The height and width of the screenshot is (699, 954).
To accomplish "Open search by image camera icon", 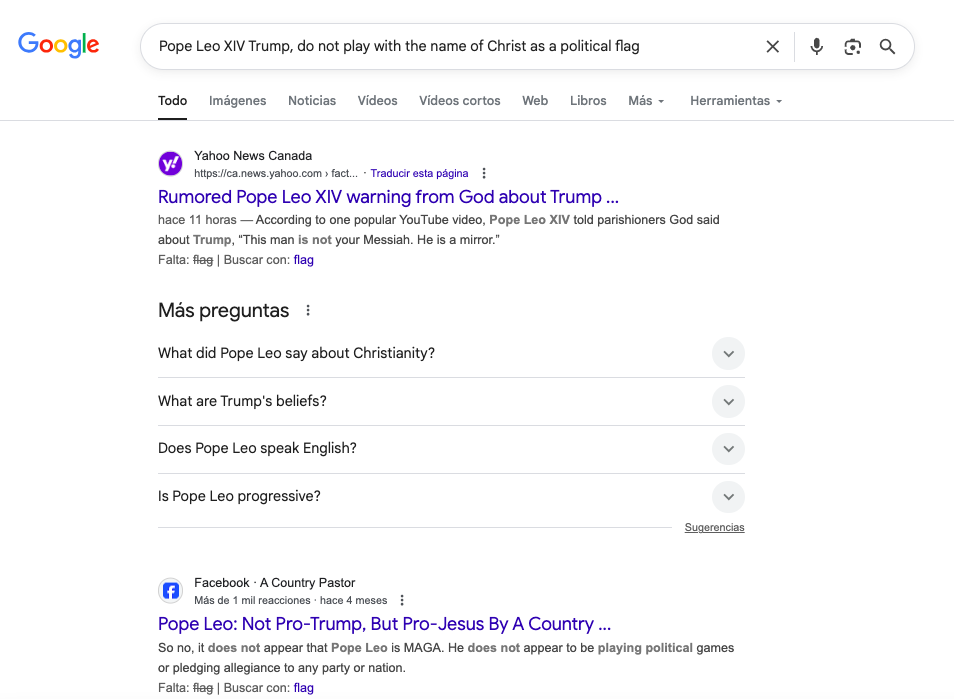I will pos(852,46).
